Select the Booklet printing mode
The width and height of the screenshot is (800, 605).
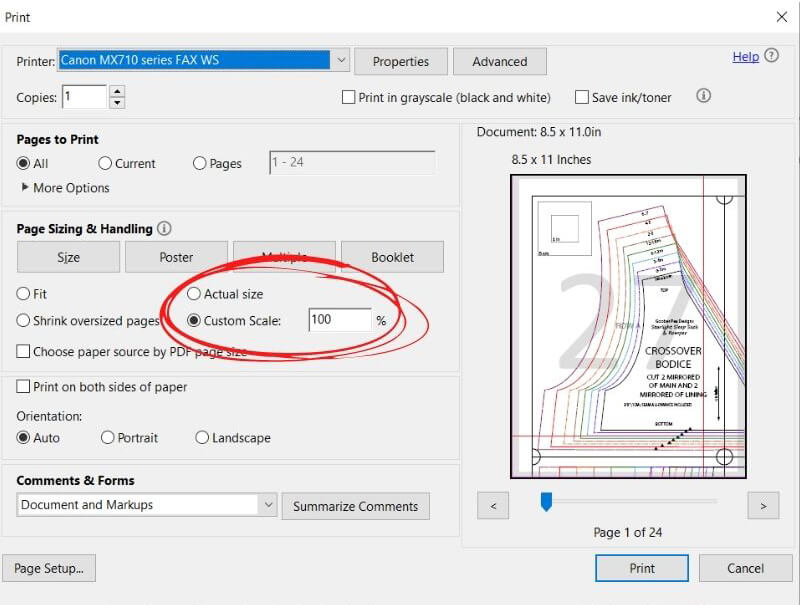click(392, 256)
